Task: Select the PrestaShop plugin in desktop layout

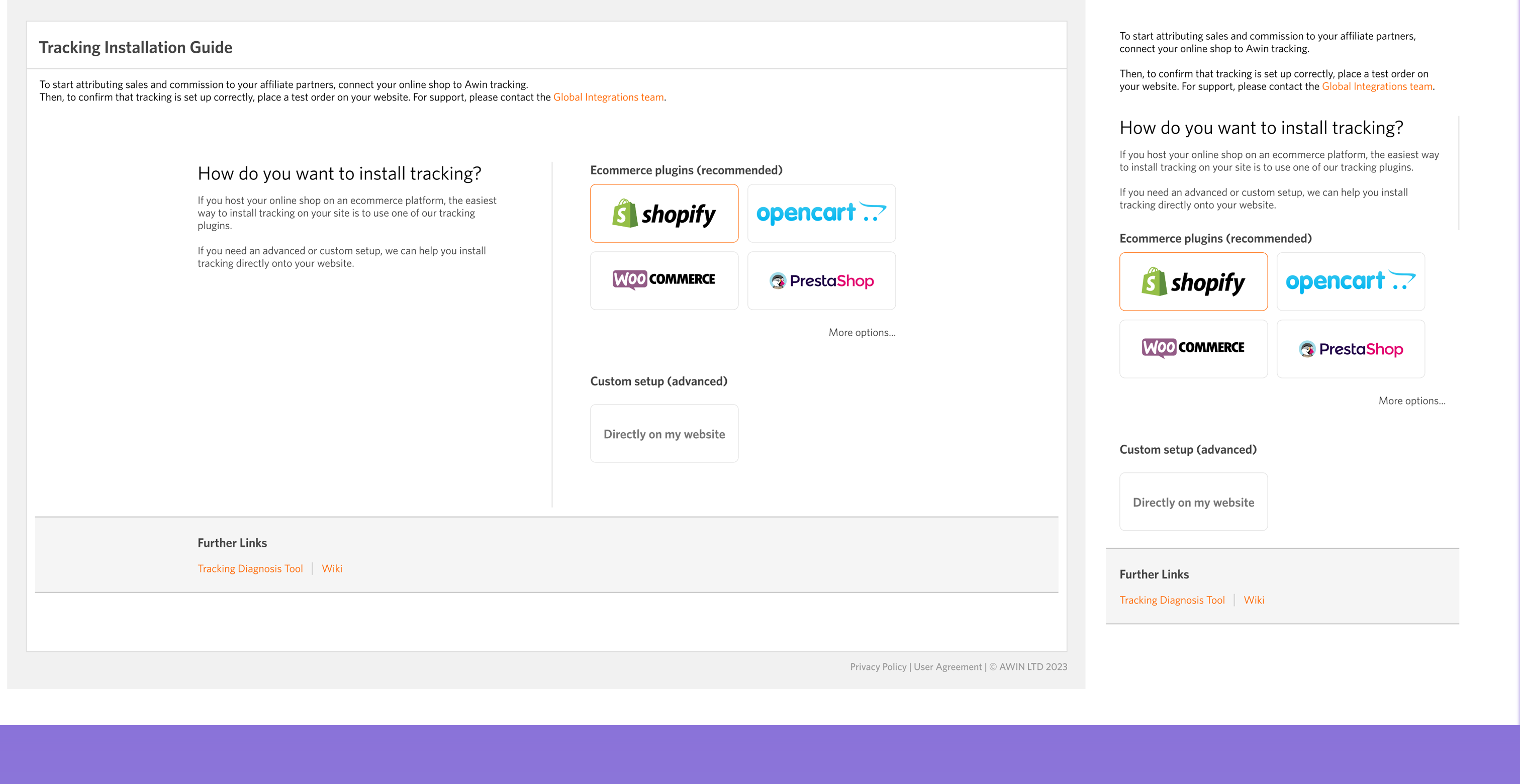Action: pos(821,280)
